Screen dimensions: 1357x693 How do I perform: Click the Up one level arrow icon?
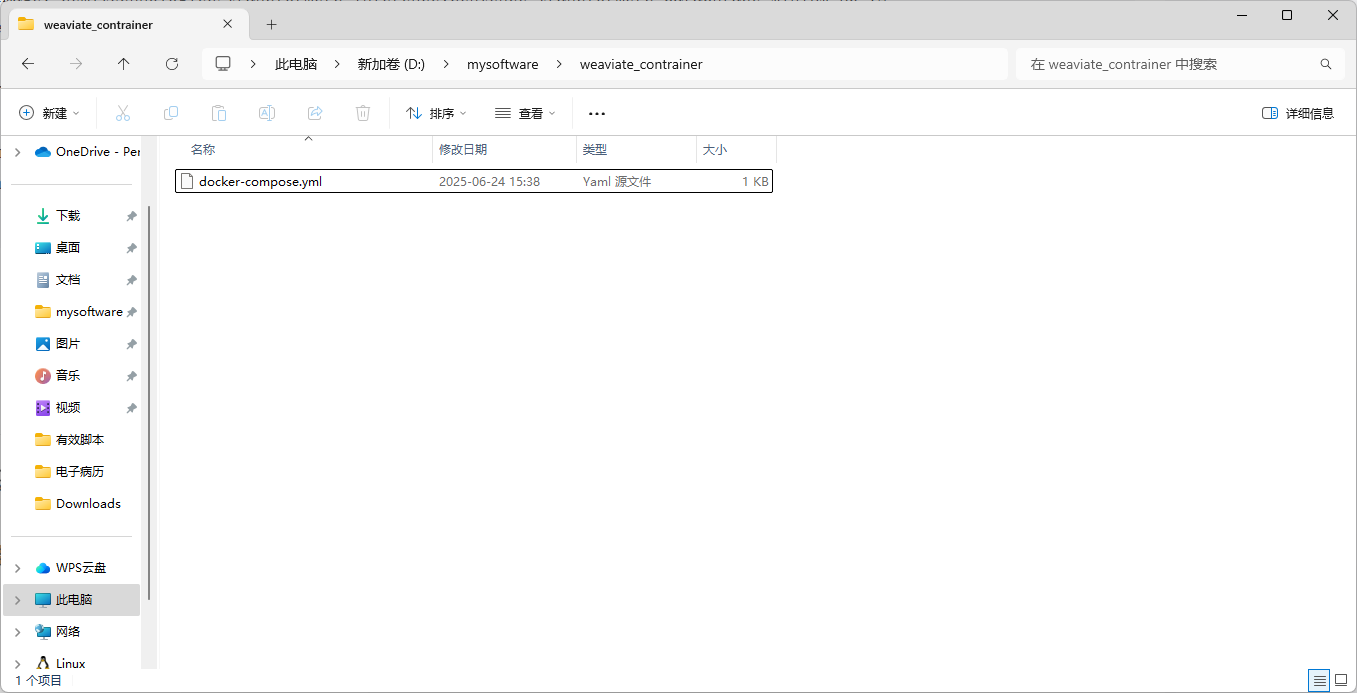tap(123, 63)
